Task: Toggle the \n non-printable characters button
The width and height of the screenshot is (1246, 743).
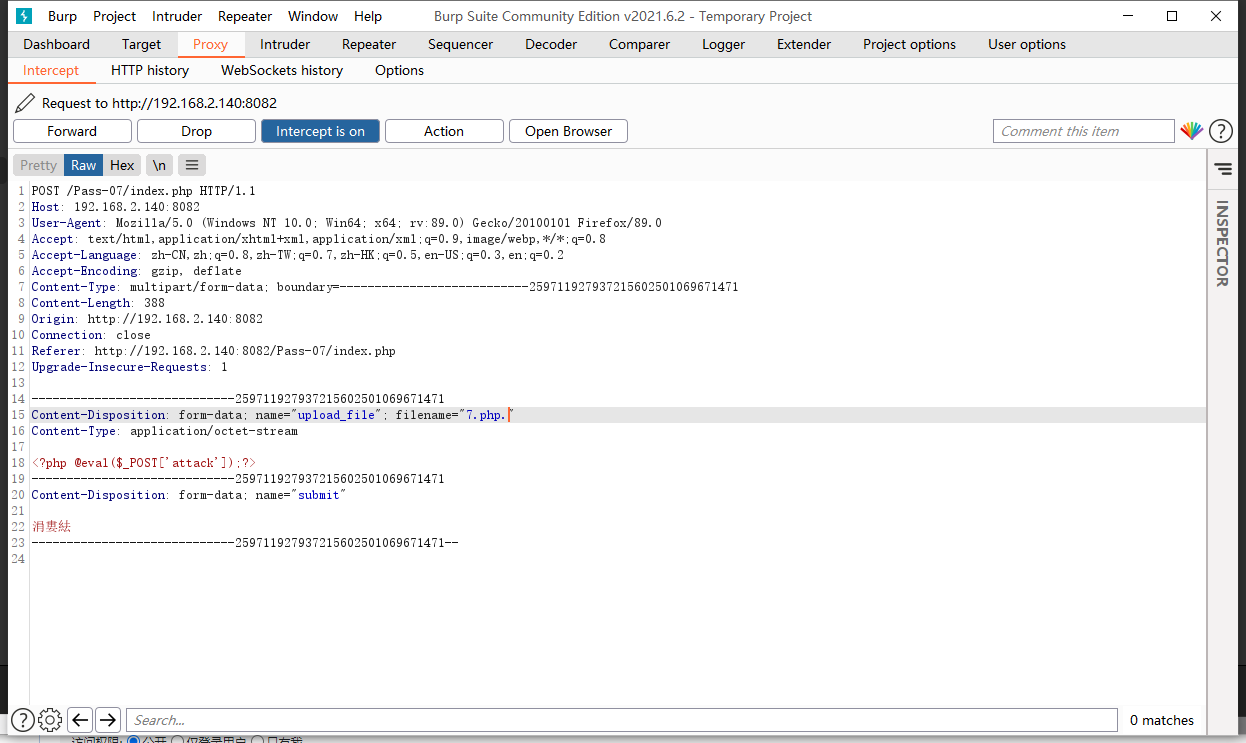Action: coord(159,165)
